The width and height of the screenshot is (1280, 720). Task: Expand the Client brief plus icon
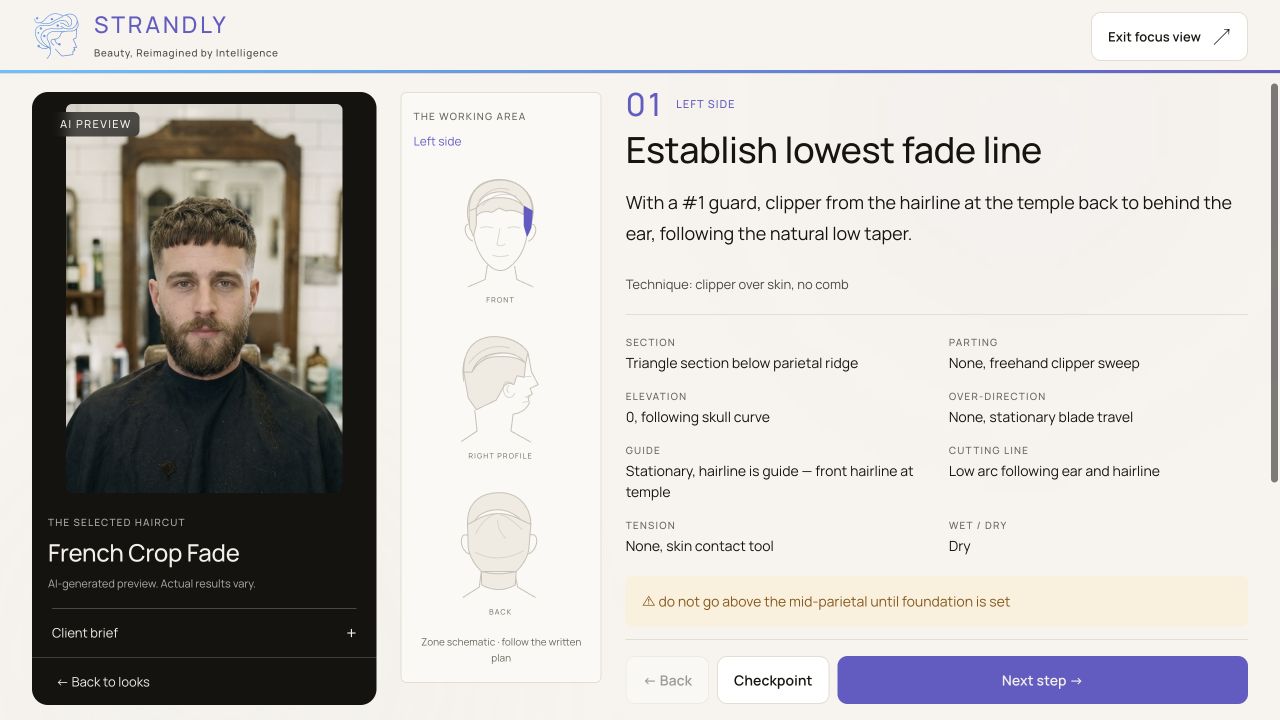pos(351,633)
